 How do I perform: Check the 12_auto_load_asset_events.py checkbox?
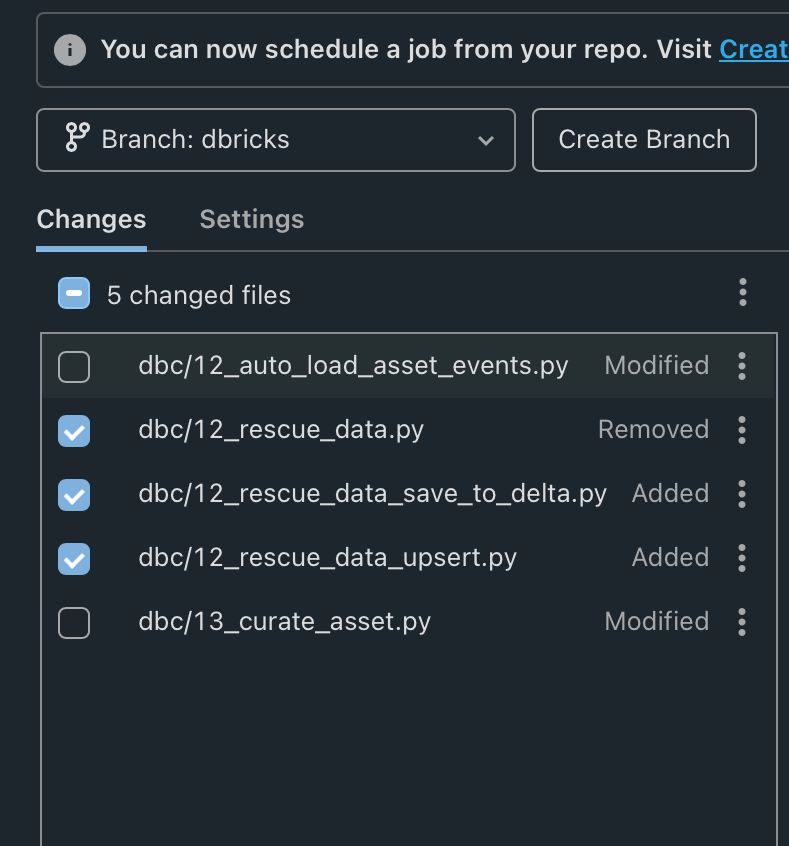[x=74, y=367]
